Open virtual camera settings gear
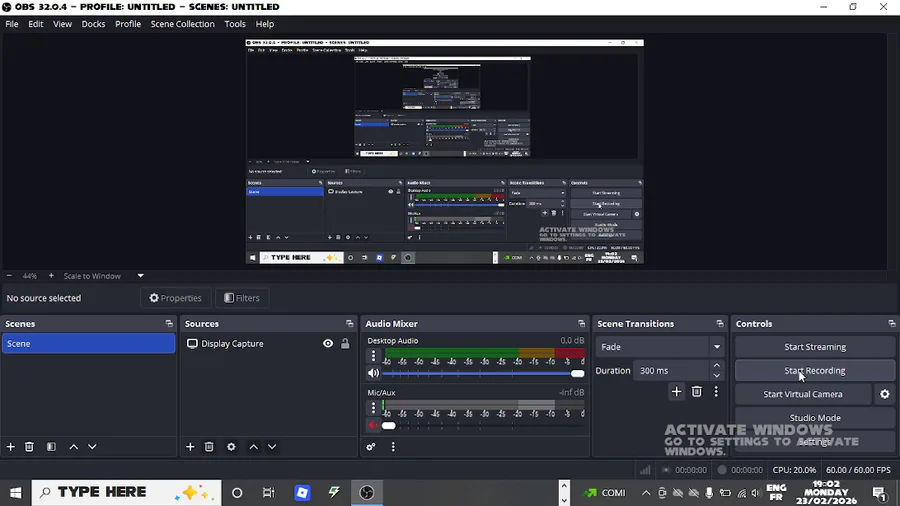 885,394
